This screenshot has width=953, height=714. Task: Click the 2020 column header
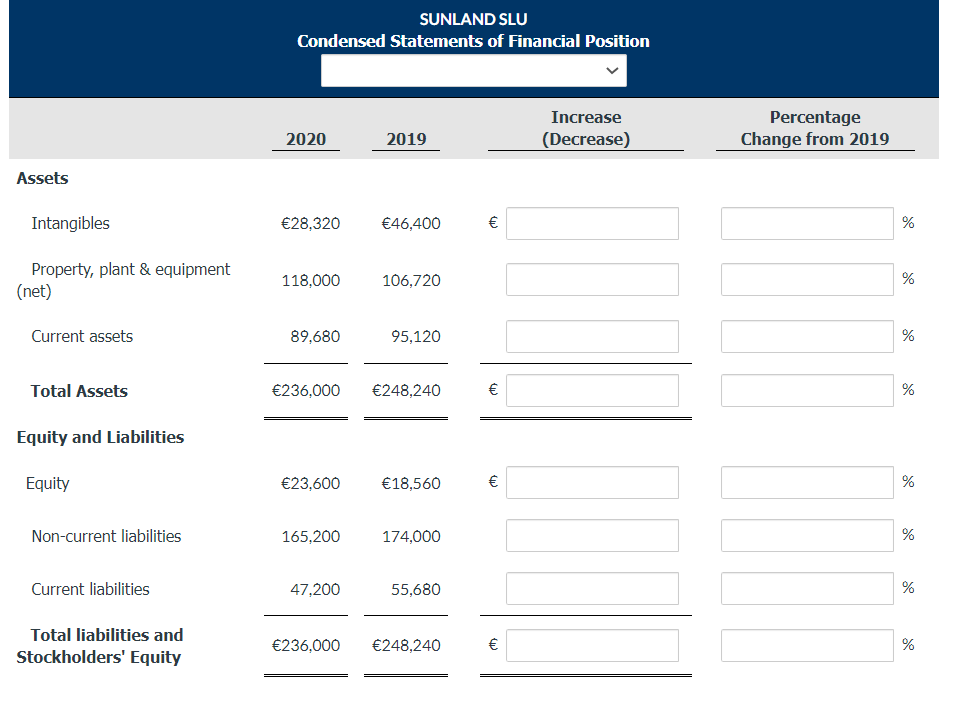click(x=306, y=139)
